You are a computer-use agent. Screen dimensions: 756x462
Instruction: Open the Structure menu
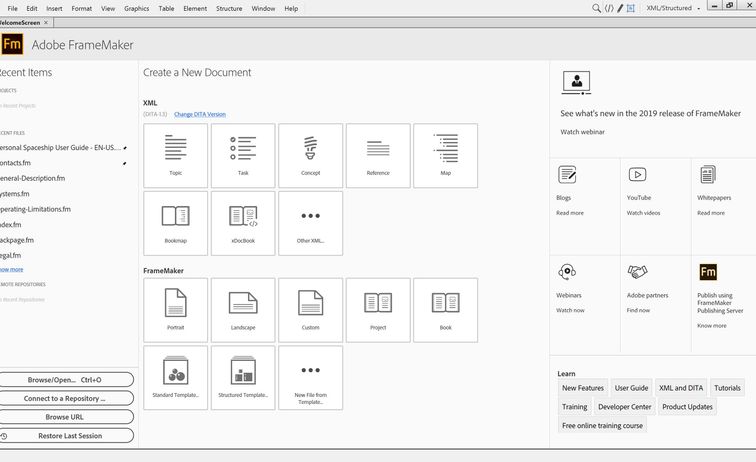coord(229,8)
